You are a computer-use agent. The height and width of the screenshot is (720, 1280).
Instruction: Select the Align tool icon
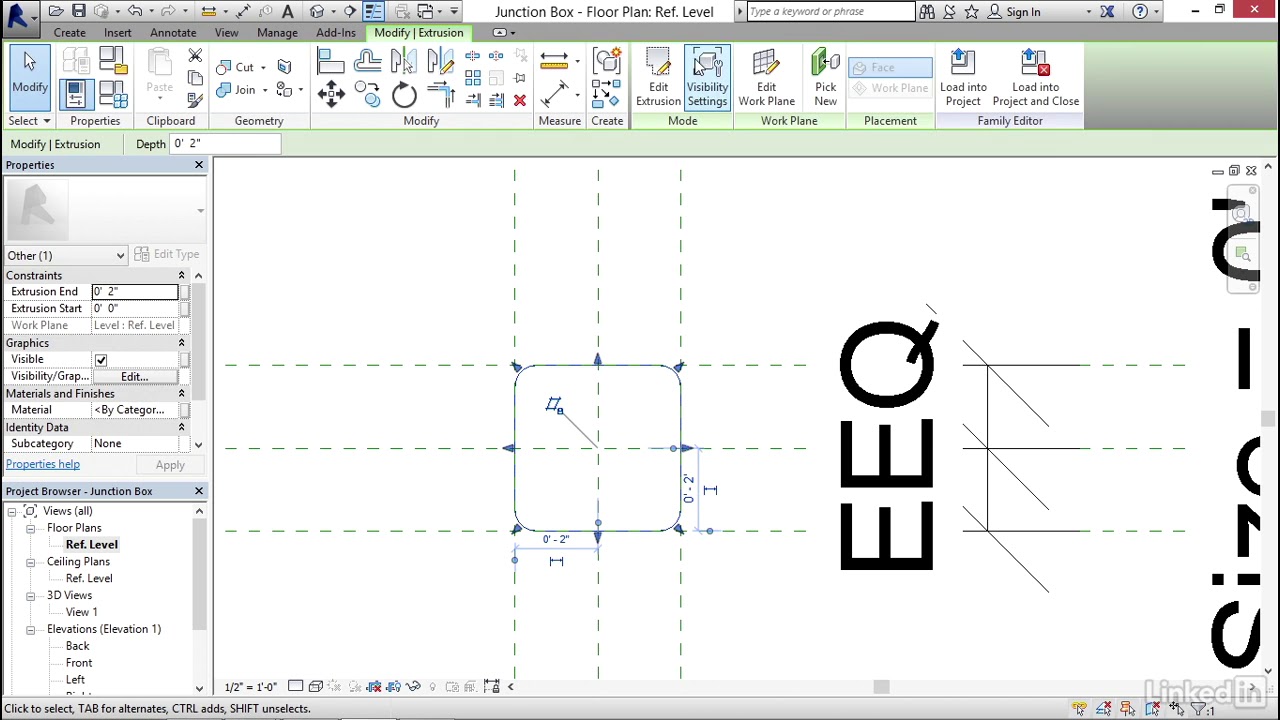(330, 63)
